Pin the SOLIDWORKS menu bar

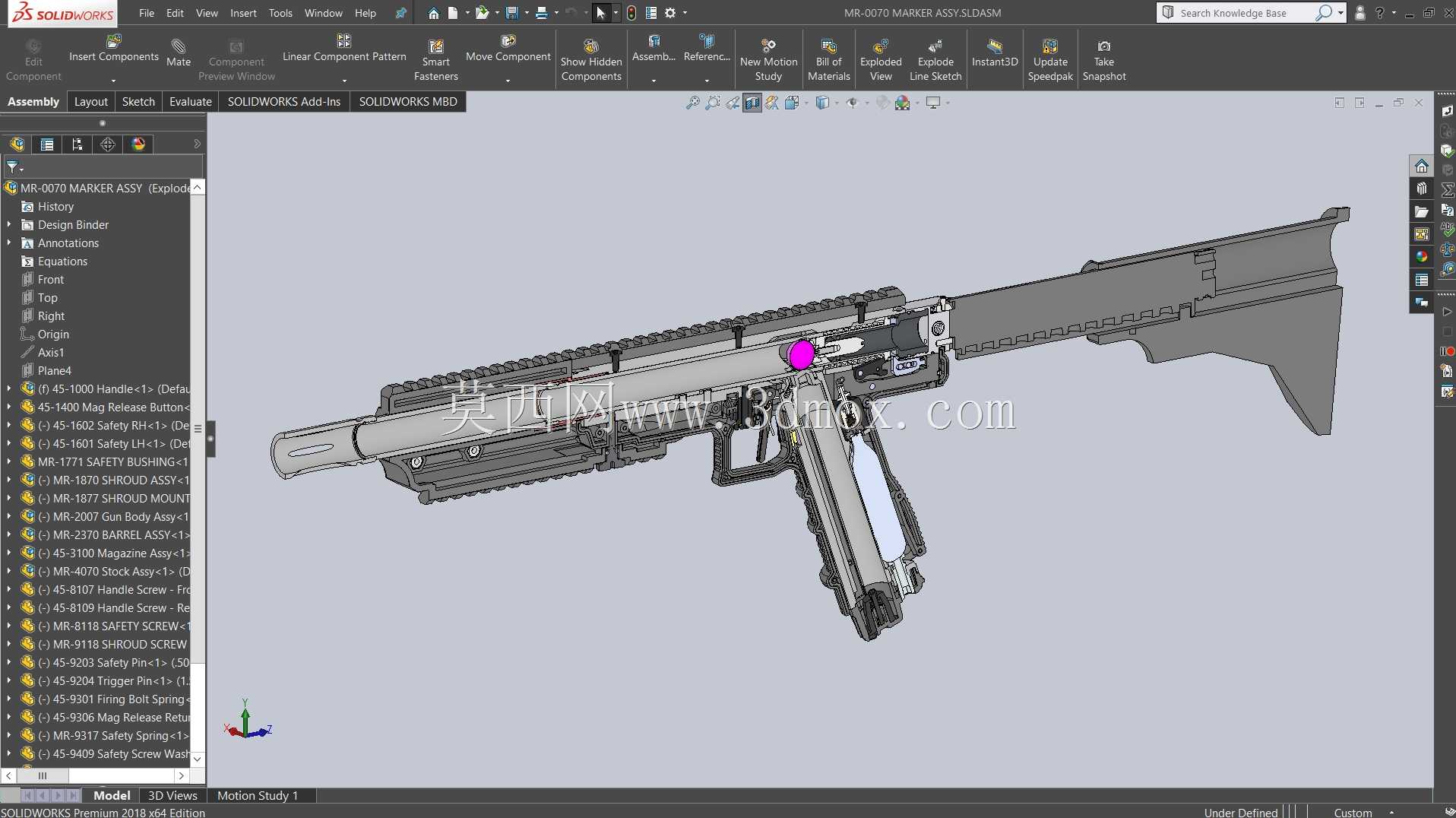[x=400, y=13]
